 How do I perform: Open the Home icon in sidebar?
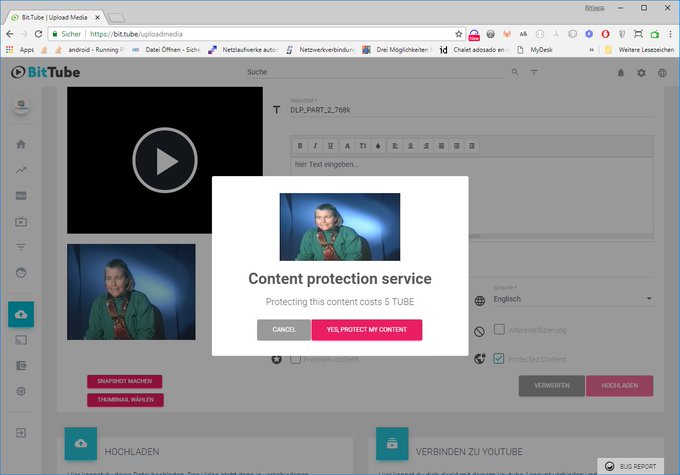click(21, 144)
